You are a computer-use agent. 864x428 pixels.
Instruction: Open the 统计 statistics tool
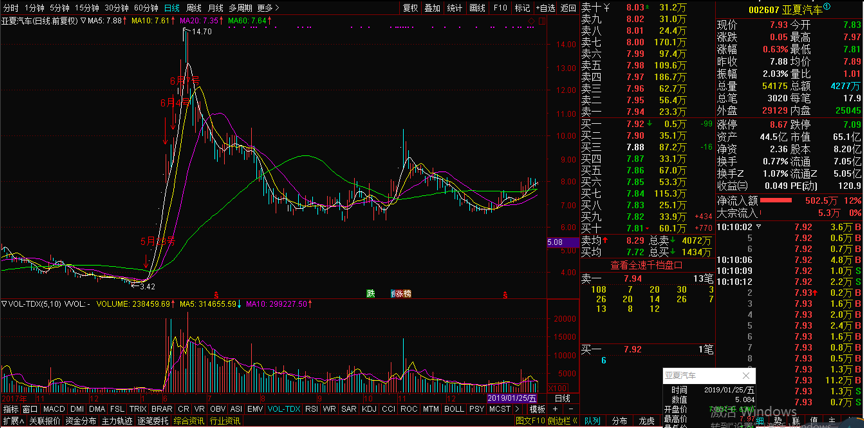coord(454,7)
